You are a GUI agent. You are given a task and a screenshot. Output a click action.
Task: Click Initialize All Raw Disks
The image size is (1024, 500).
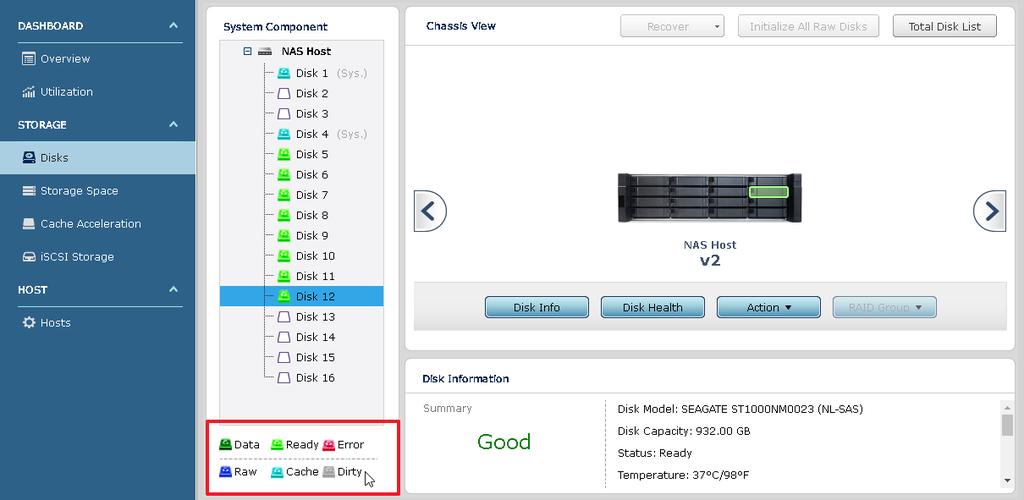click(x=808, y=27)
